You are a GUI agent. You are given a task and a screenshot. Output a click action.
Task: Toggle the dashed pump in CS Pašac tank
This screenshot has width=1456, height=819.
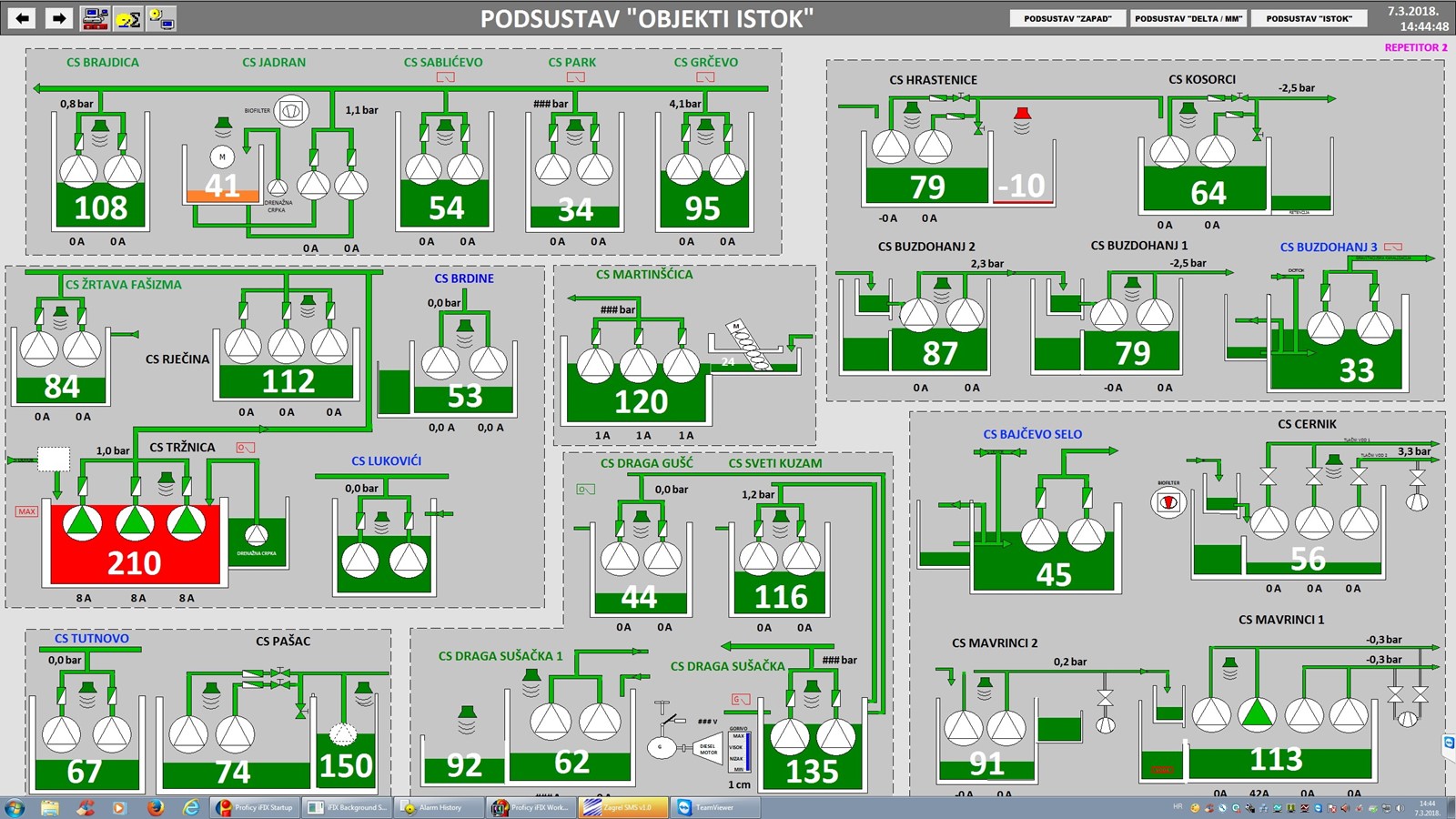point(342,733)
